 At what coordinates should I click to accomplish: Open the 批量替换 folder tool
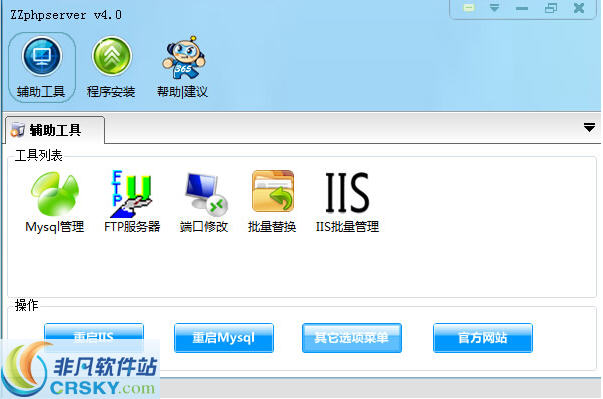(272, 201)
